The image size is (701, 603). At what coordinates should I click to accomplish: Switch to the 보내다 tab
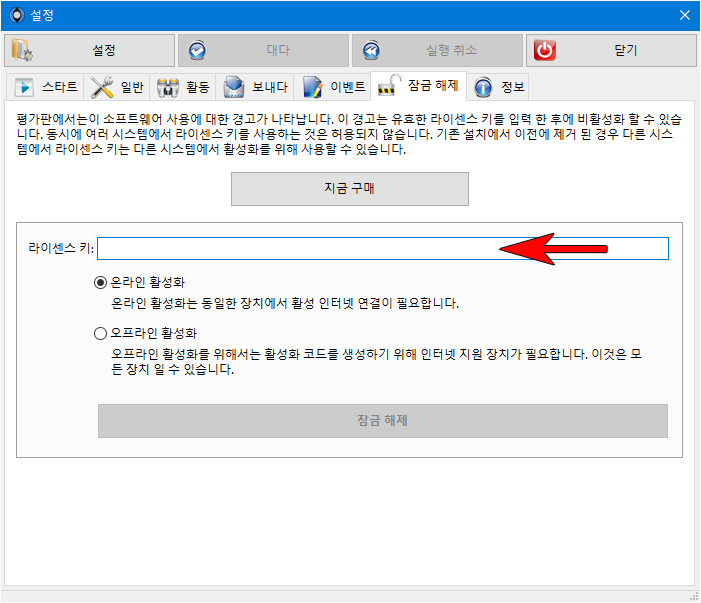click(255, 87)
